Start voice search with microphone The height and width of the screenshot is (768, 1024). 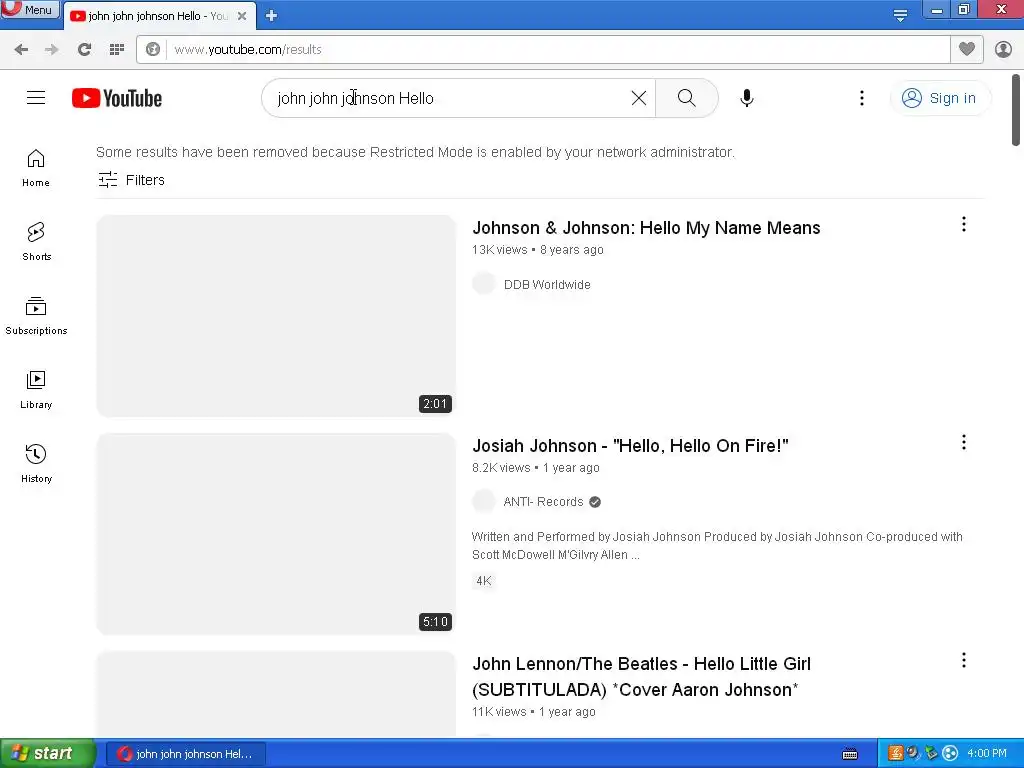746,98
